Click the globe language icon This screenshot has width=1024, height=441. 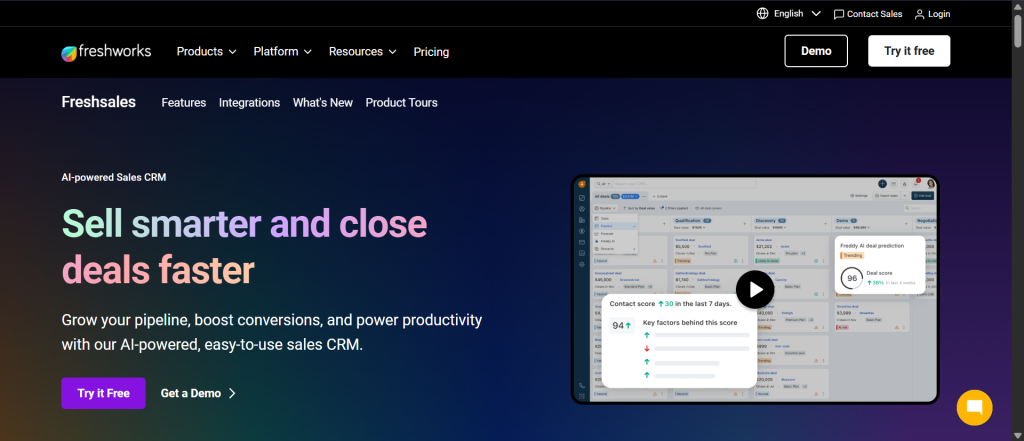tap(763, 14)
